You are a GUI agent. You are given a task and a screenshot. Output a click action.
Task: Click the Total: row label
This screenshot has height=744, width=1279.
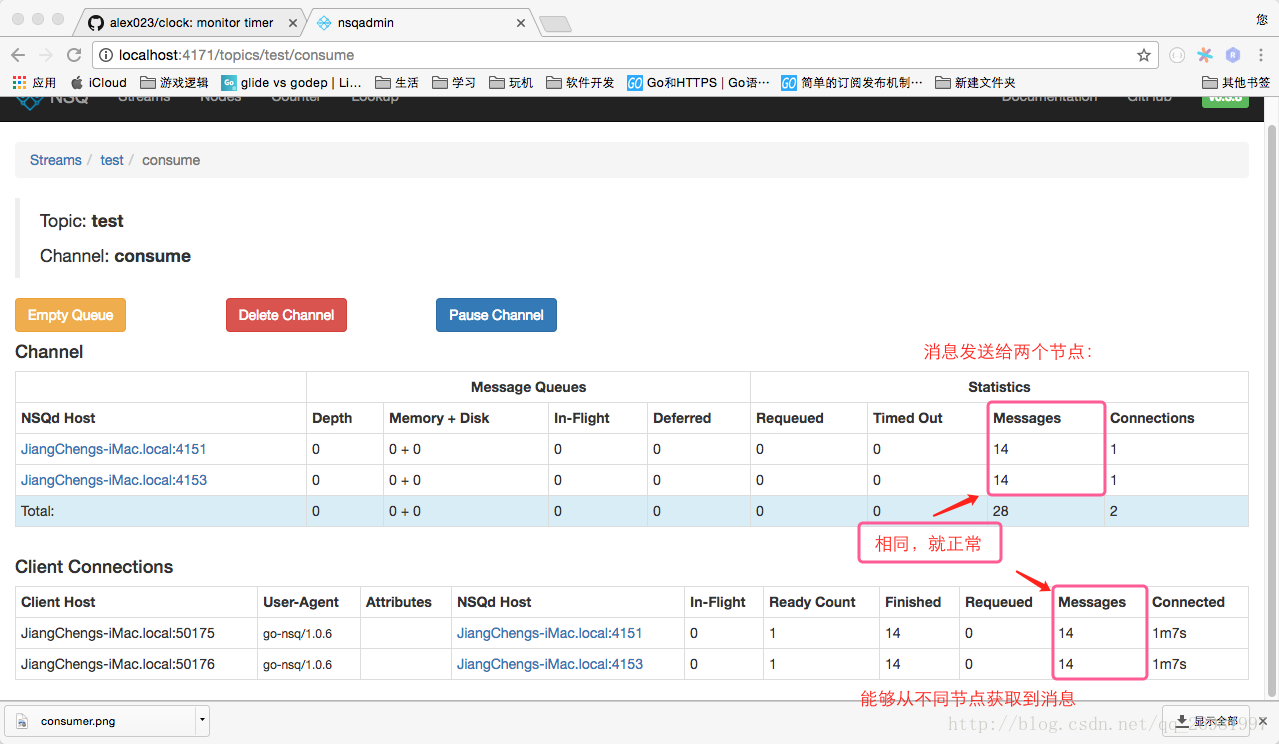tap(38, 511)
